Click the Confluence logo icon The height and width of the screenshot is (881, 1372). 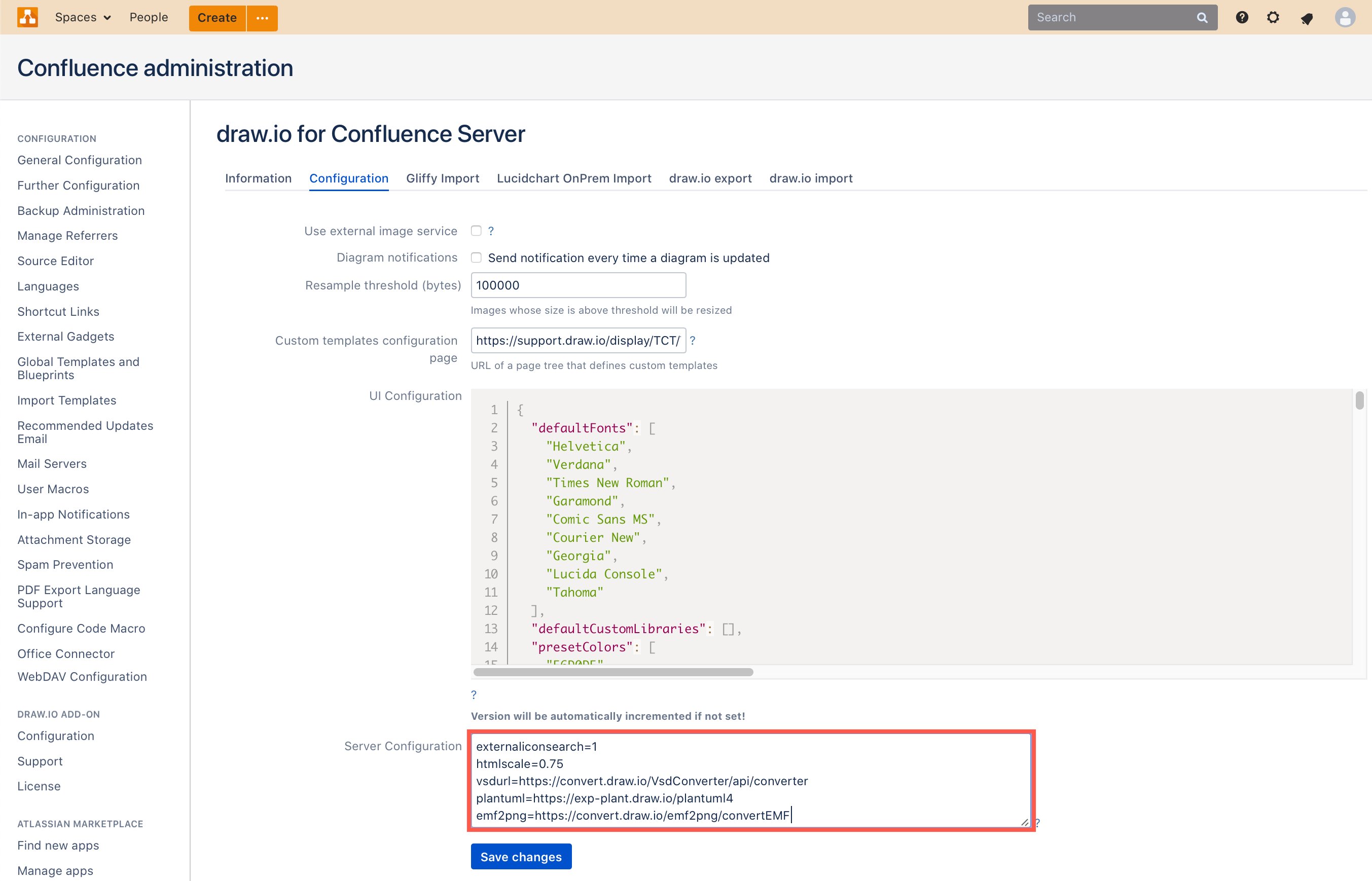click(27, 17)
